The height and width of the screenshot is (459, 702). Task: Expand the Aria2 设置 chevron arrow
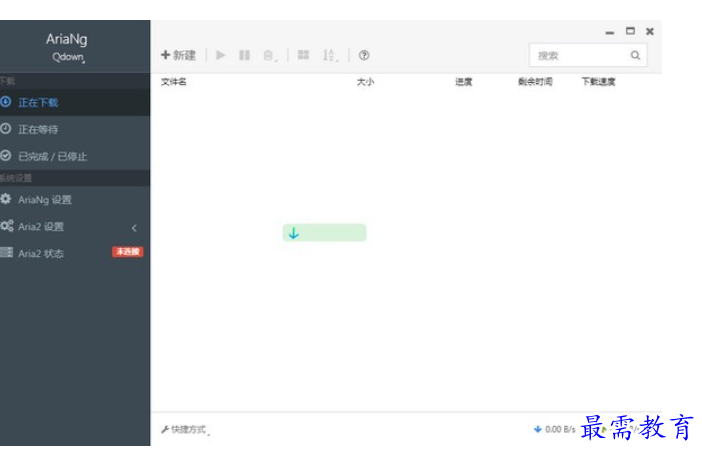pos(134,228)
